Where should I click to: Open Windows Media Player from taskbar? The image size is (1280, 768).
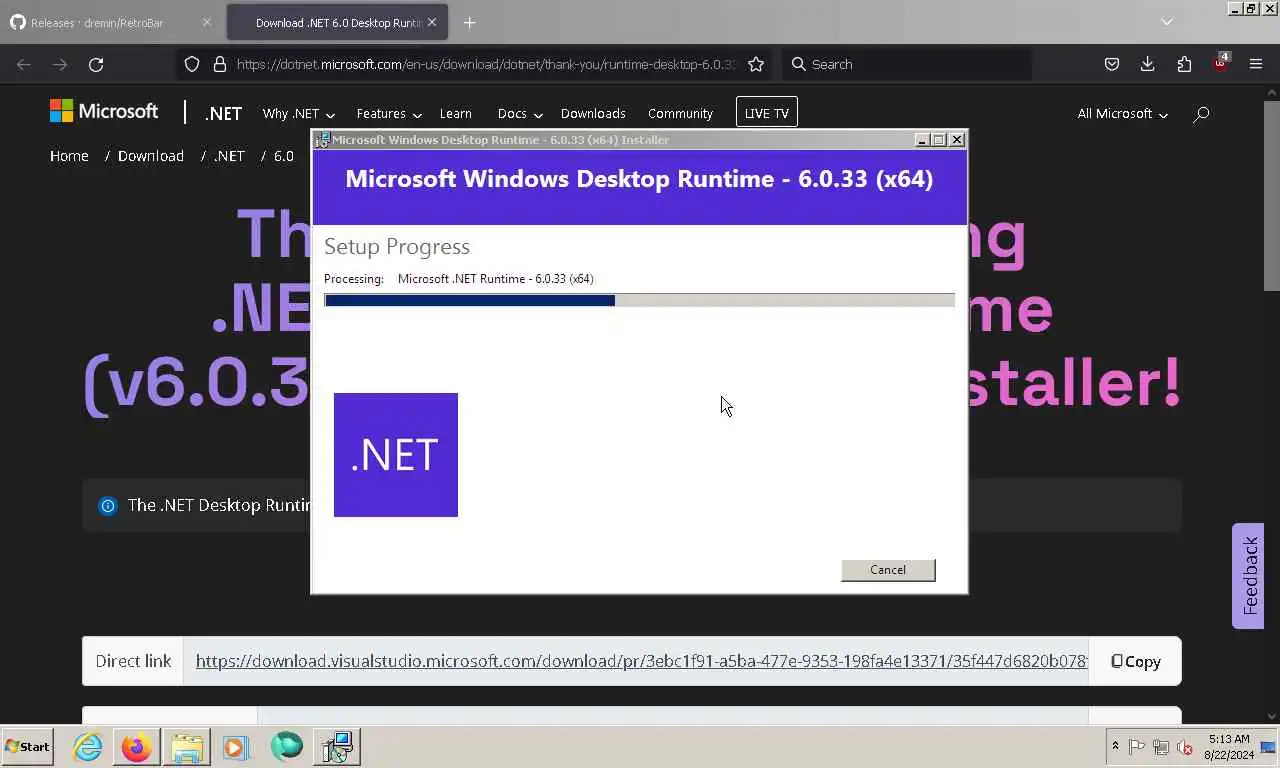point(236,747)
